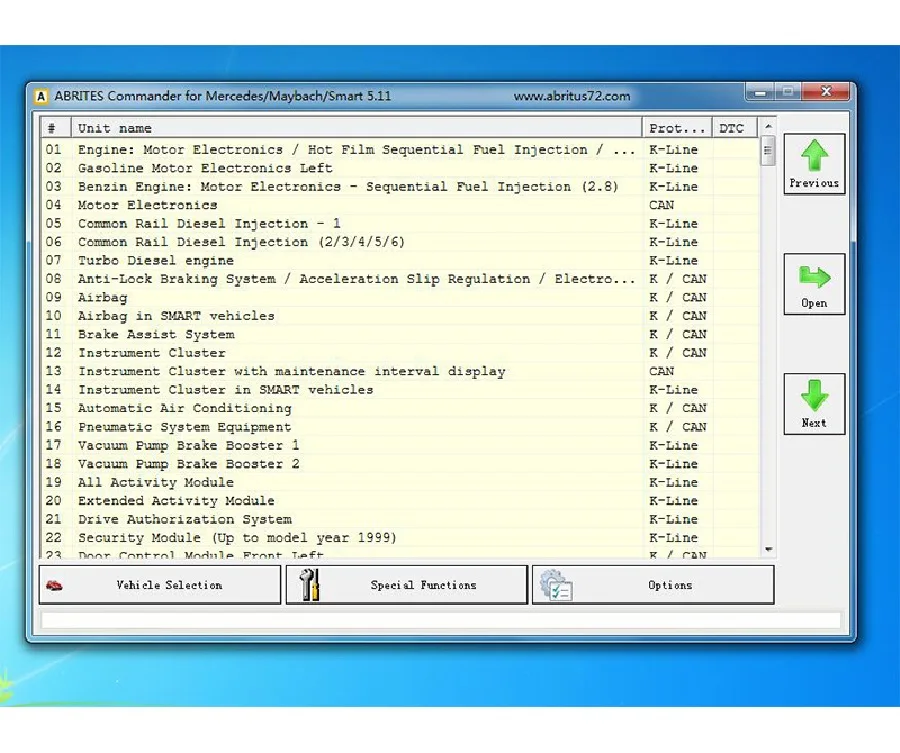Click the ABRITES 'A' title bar icon
900x753 pixels.
pos(41,96)
